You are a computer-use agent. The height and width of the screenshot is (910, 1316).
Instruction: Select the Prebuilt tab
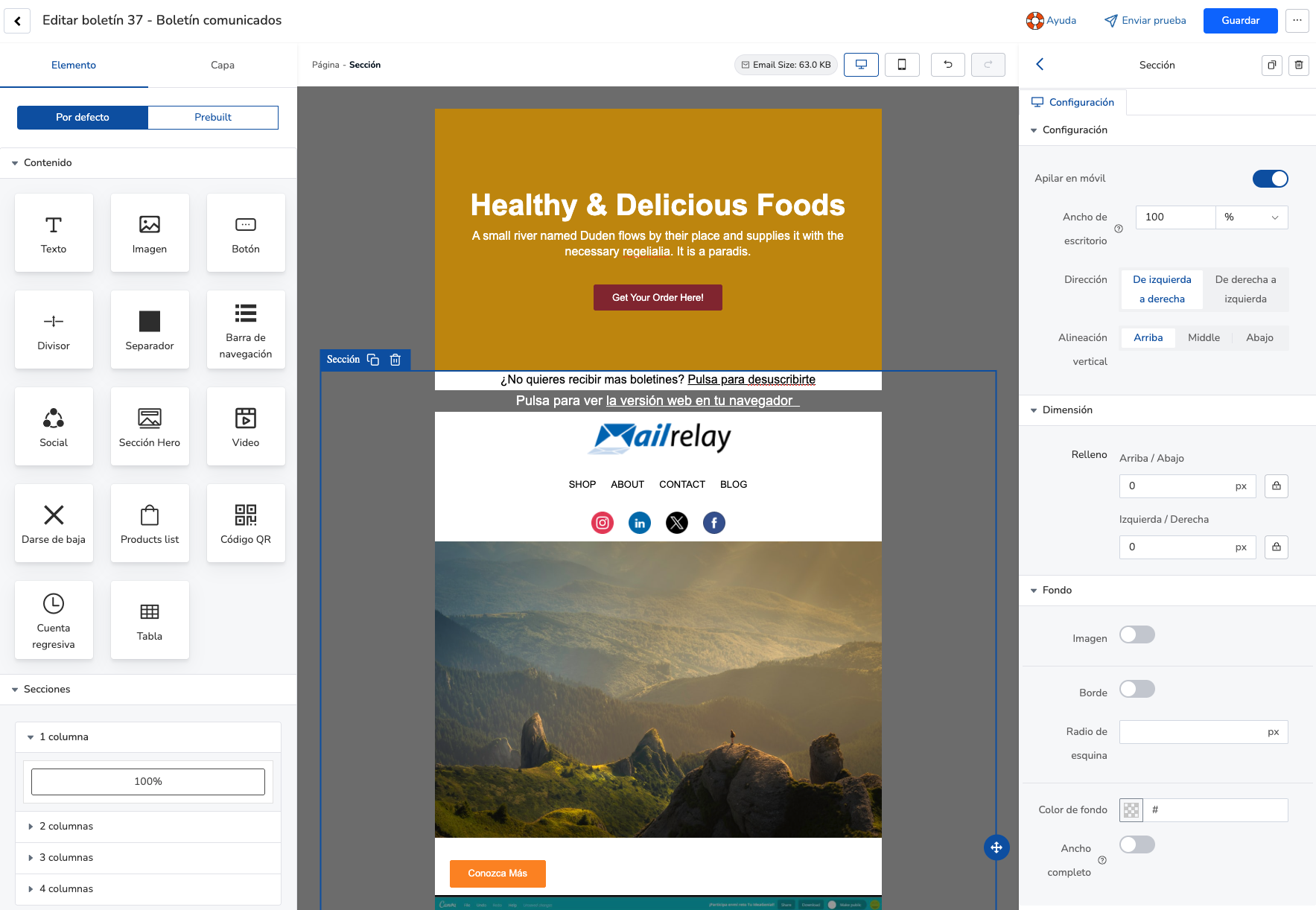pos(213,118)
